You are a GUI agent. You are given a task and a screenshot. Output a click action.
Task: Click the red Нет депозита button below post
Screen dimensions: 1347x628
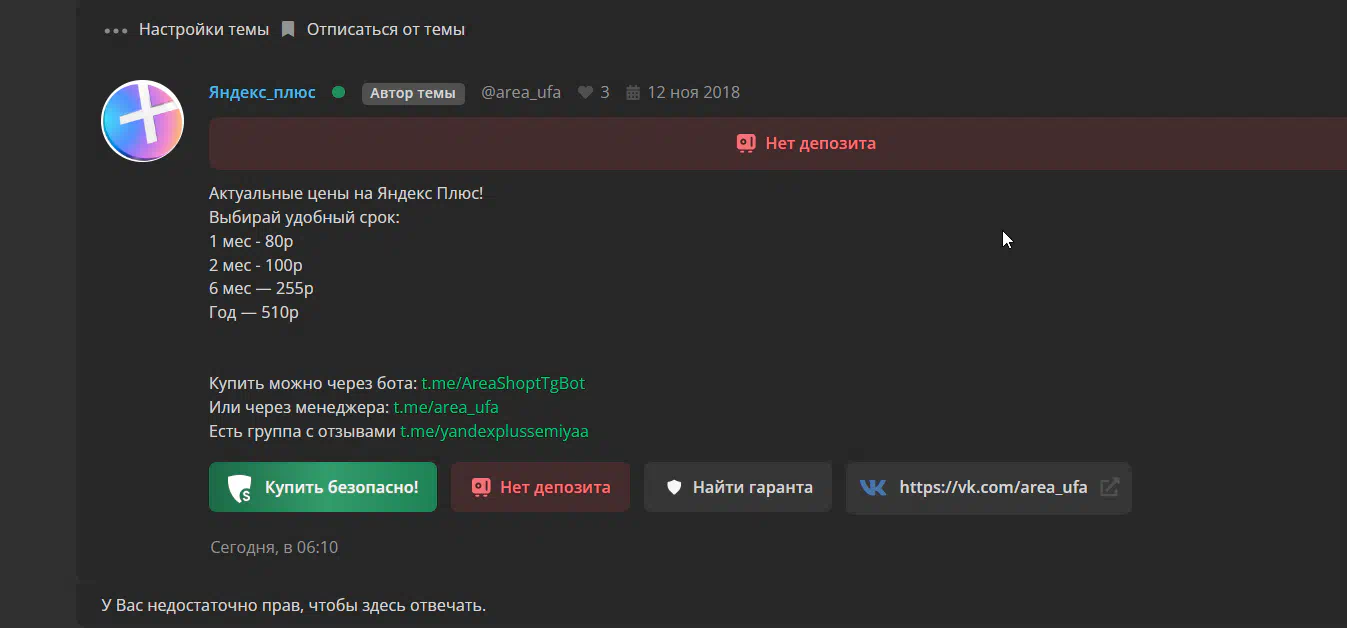(540, 487)
